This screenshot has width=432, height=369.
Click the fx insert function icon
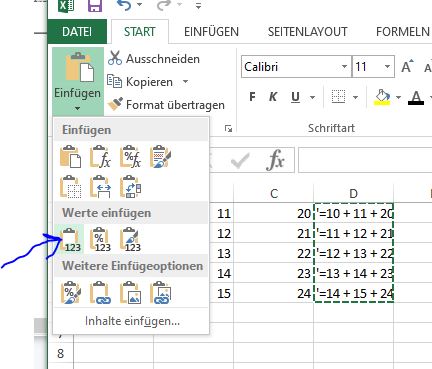point(275,160)
